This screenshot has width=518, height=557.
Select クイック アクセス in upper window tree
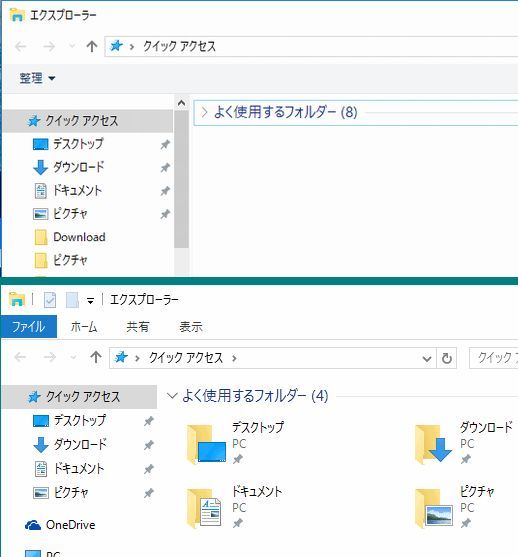88,121
